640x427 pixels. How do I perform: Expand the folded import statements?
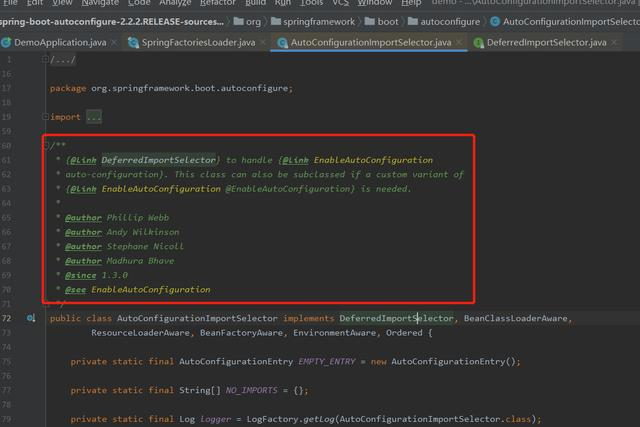(45, 117)
